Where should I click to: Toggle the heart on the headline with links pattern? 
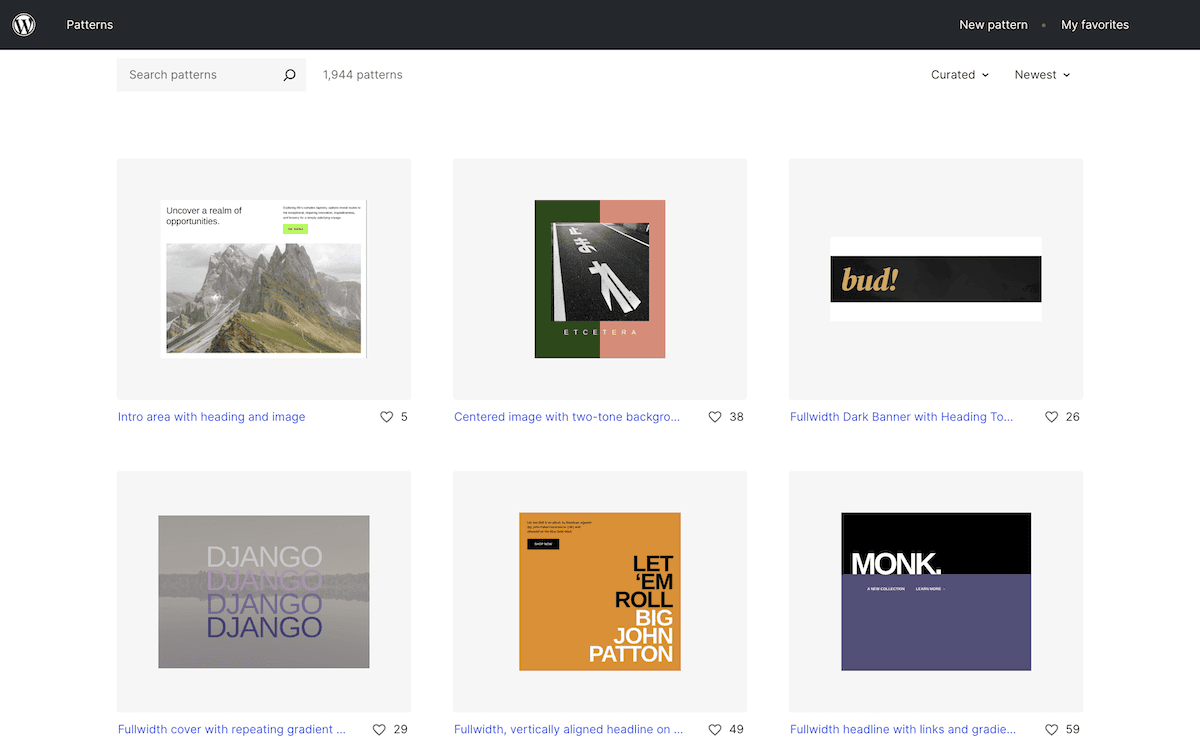pyautogui.click(x=1052, y=729)
